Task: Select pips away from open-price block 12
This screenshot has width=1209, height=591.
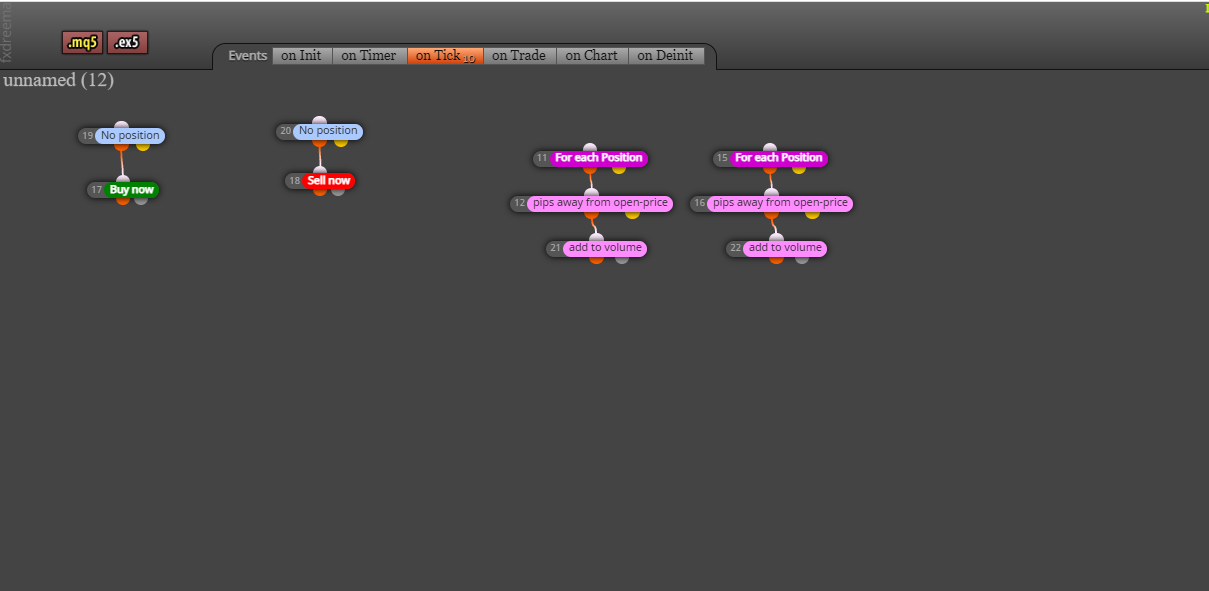Action: pos(600,203)
